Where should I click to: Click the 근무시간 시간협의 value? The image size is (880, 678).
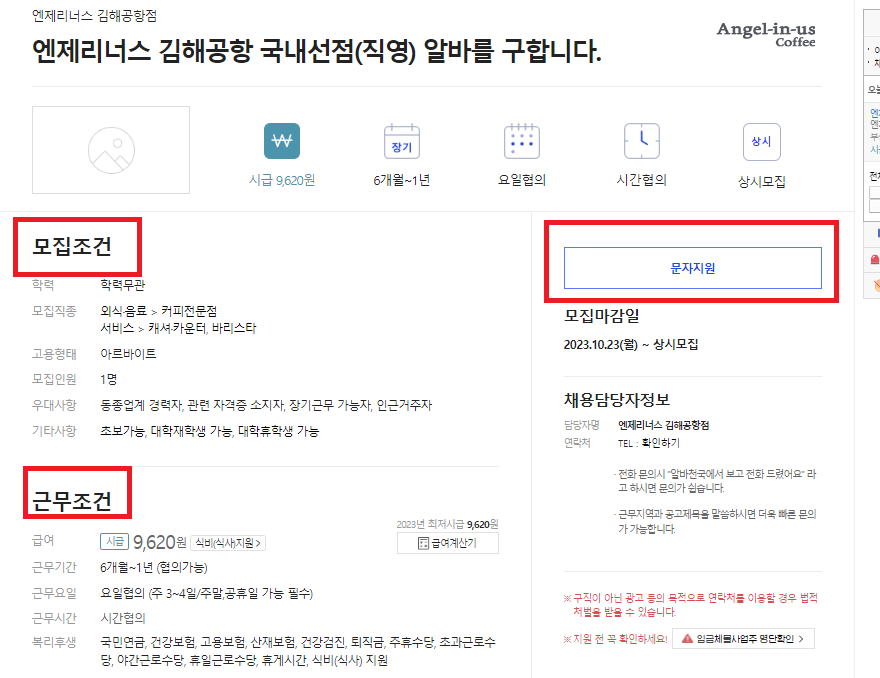(x=123, y=618)
